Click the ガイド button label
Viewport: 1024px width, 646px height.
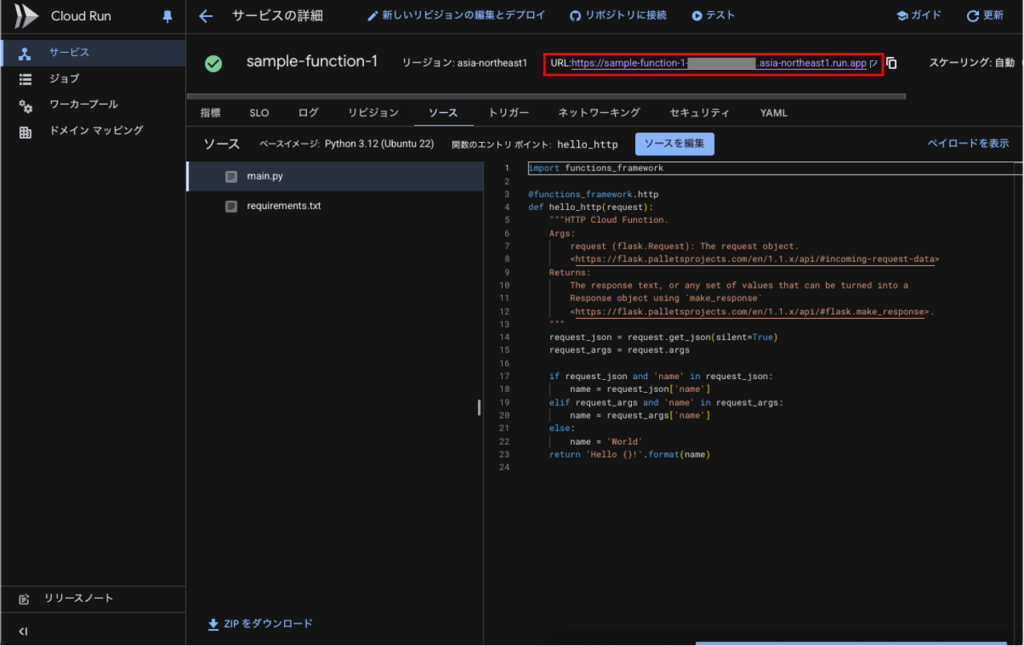point(926,15)
